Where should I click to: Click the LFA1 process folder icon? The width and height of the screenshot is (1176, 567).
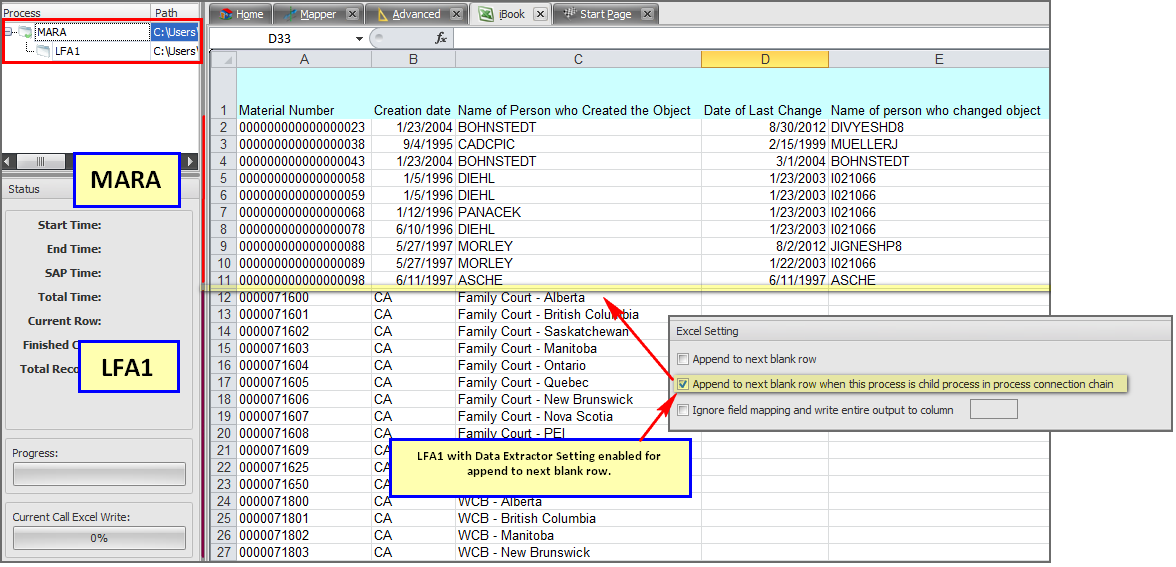pyautogui.click(x=43, y=51)
